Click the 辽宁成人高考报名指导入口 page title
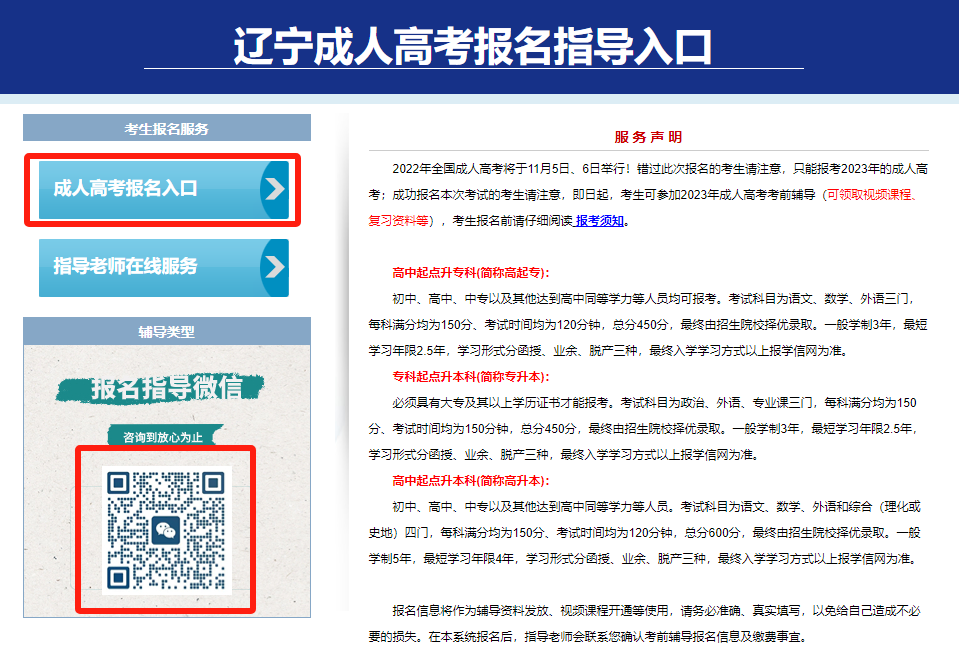The height and width of the screenshot is (652, 959). (473, 46)
